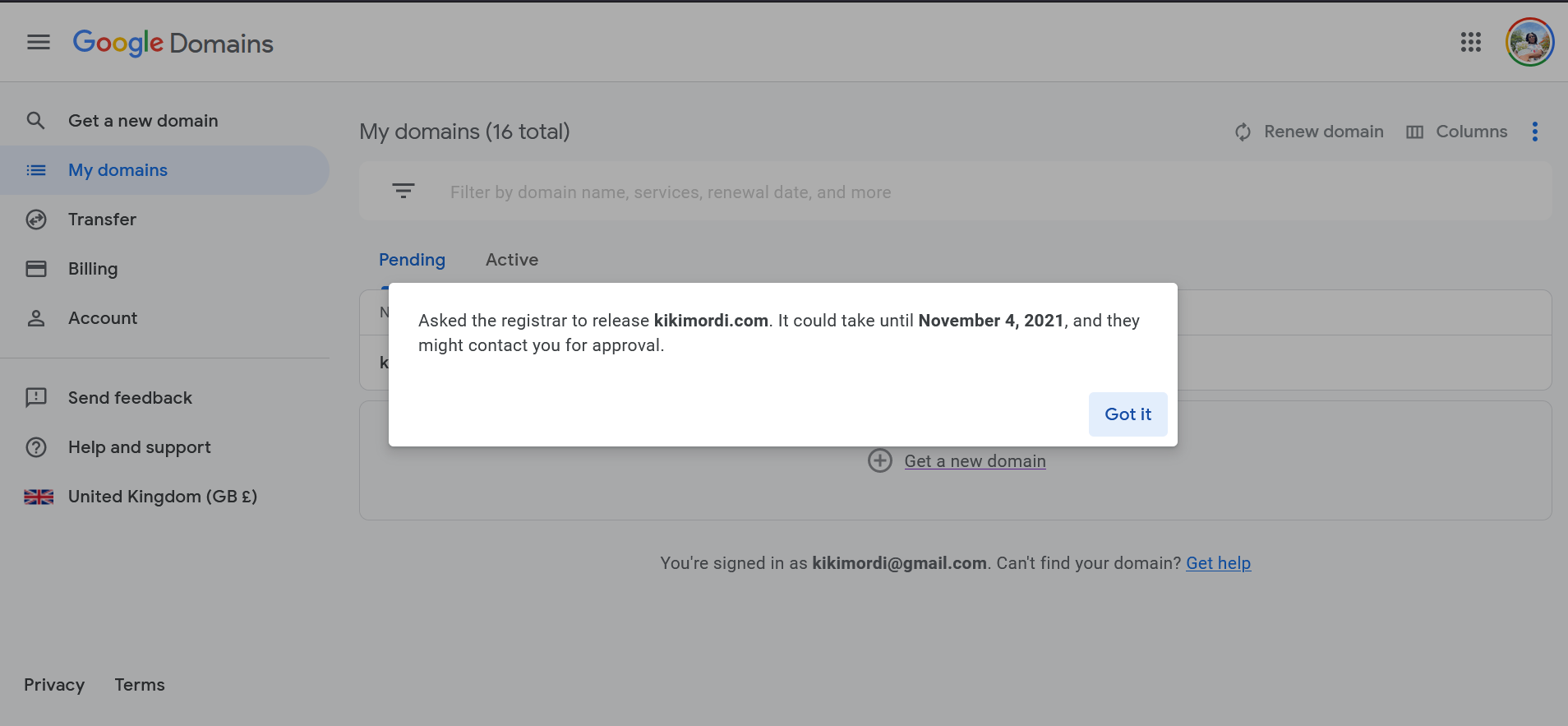Click the Help question mark icon
The image size is (1568, 726).
click(x=36, y=447)
